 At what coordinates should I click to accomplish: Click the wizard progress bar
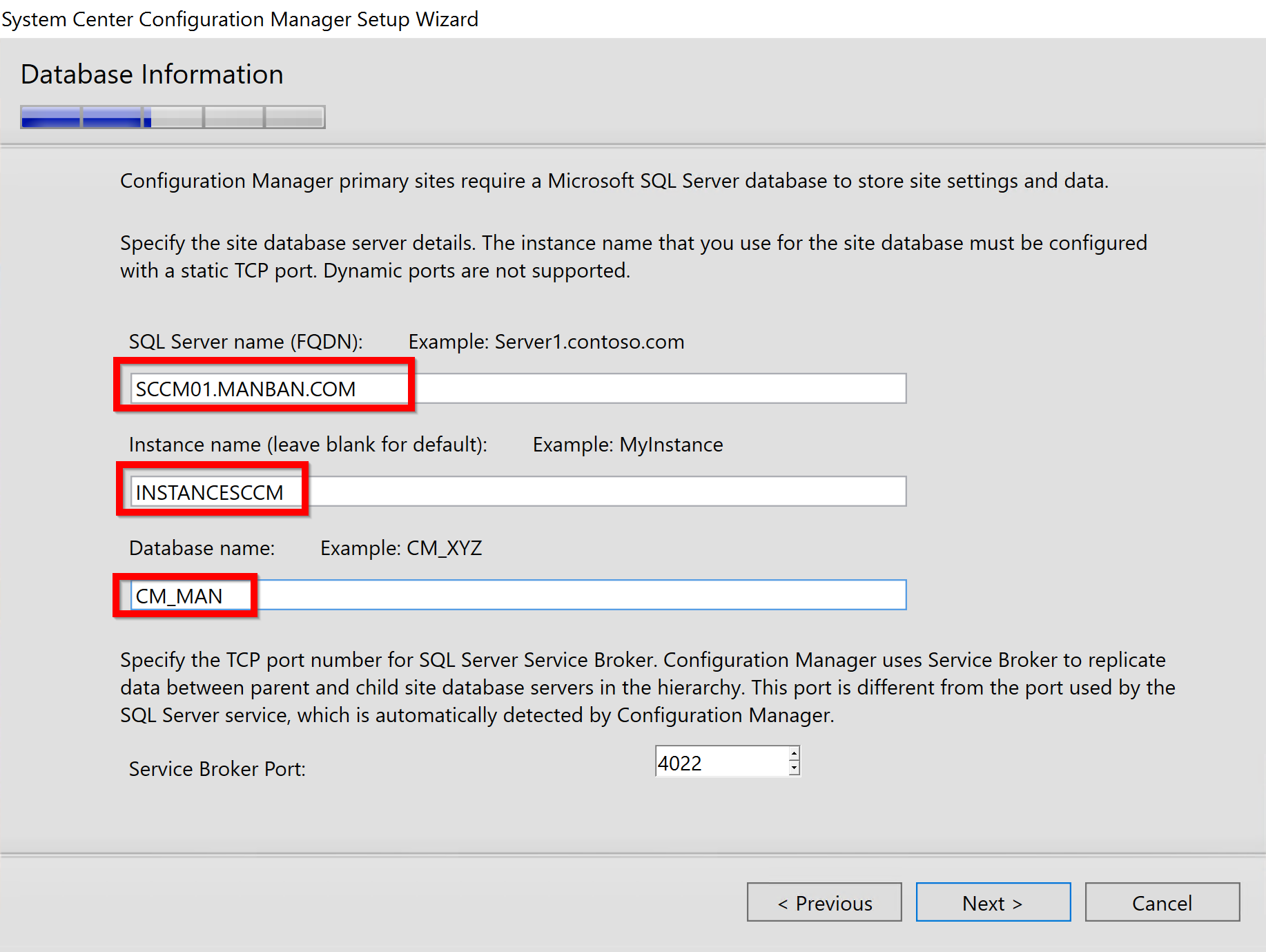(172, 117)
